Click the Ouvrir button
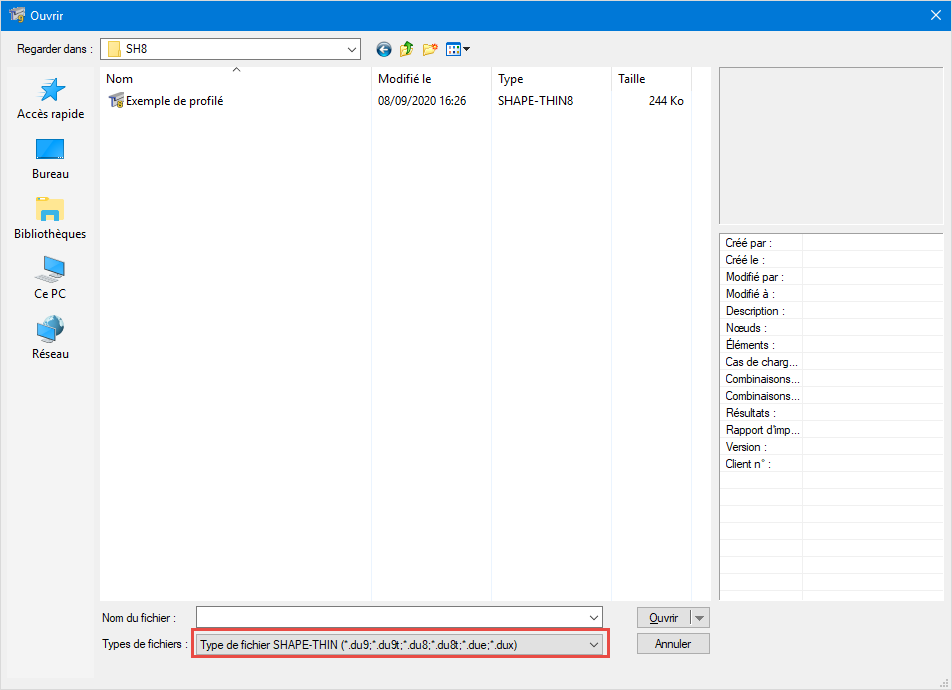 point(665,617)
